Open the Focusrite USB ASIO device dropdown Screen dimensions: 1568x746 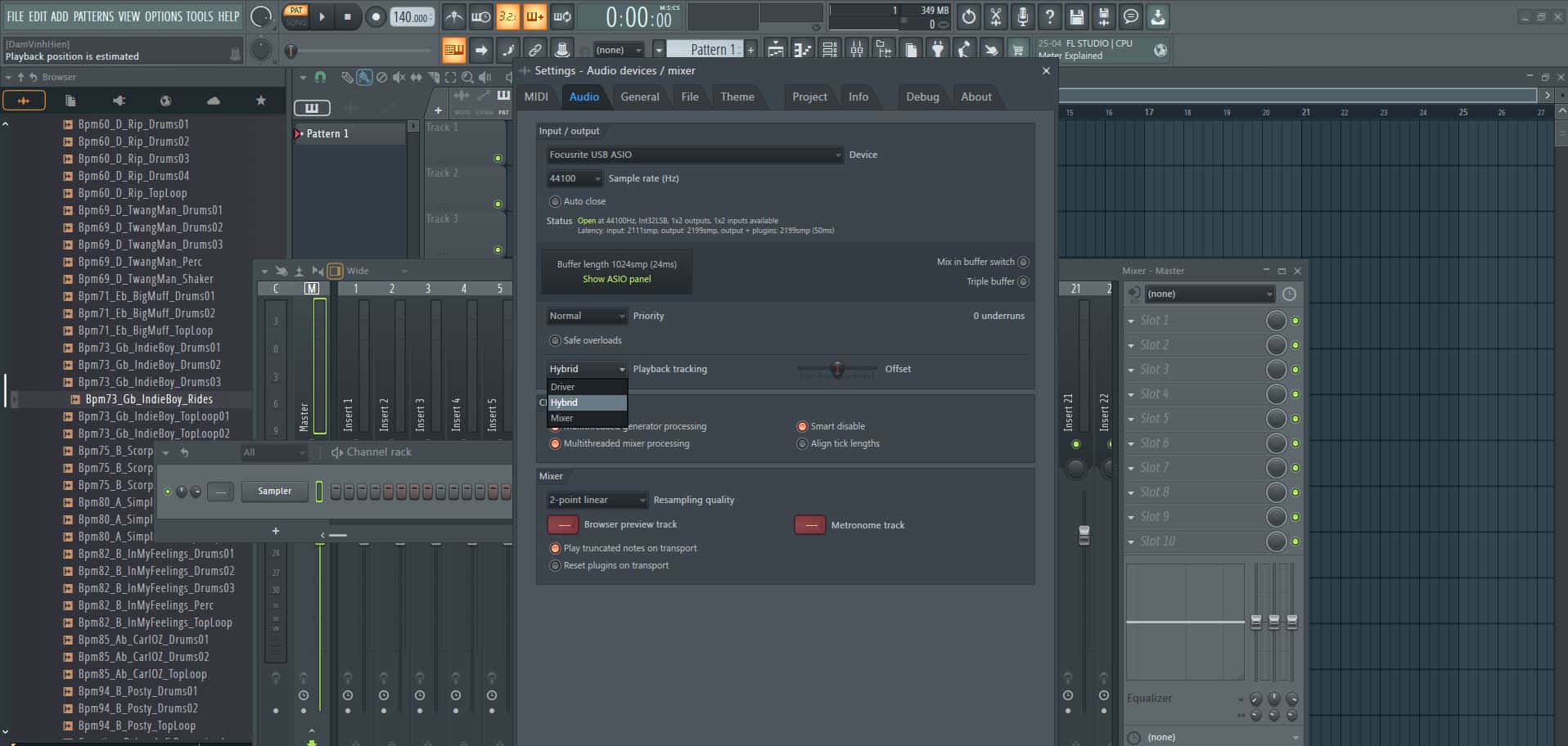694,155
